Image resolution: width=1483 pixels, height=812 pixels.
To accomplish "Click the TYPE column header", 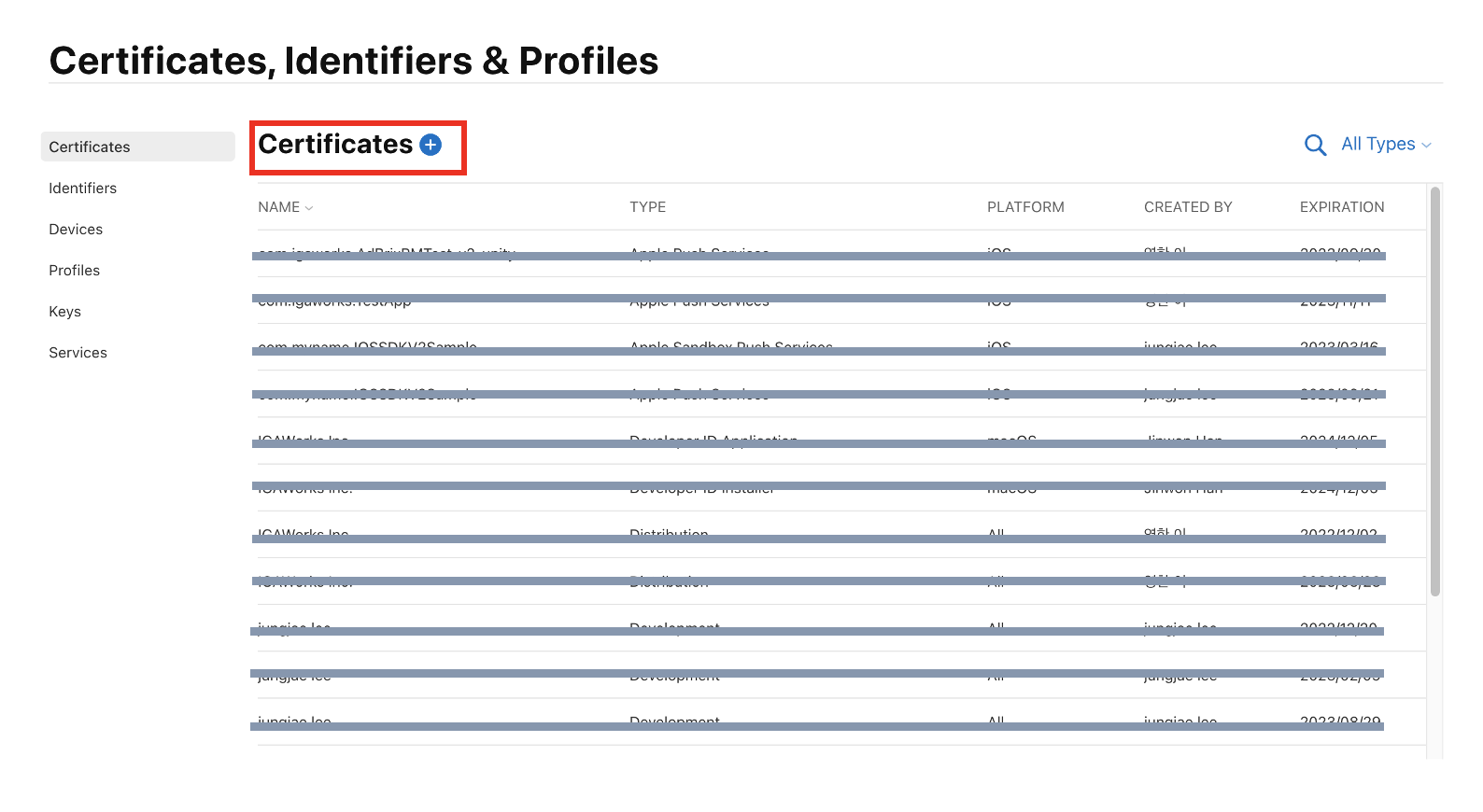I will 647,207.
